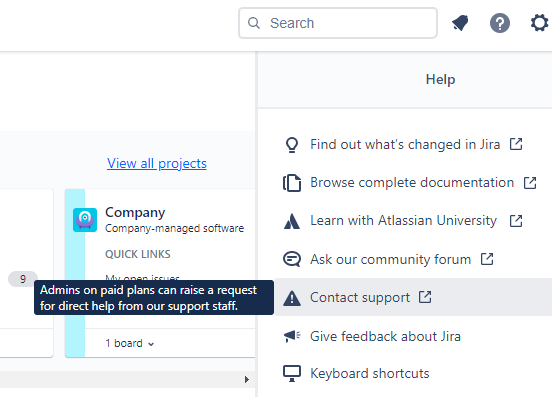Click the community forum chat bubble icon
Viewport: 552px width, 397px height.
click(x=292, y=259)
